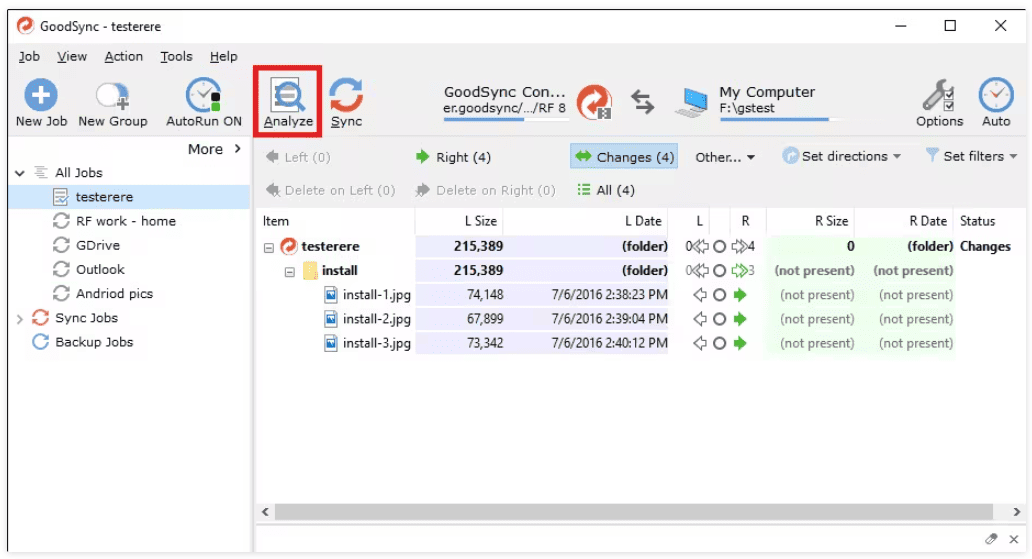Viewport: 1032px width, 559px height.
Task: Click the scrollbar right arrow
Action: pyautogui.click(x=1016, y=512)
